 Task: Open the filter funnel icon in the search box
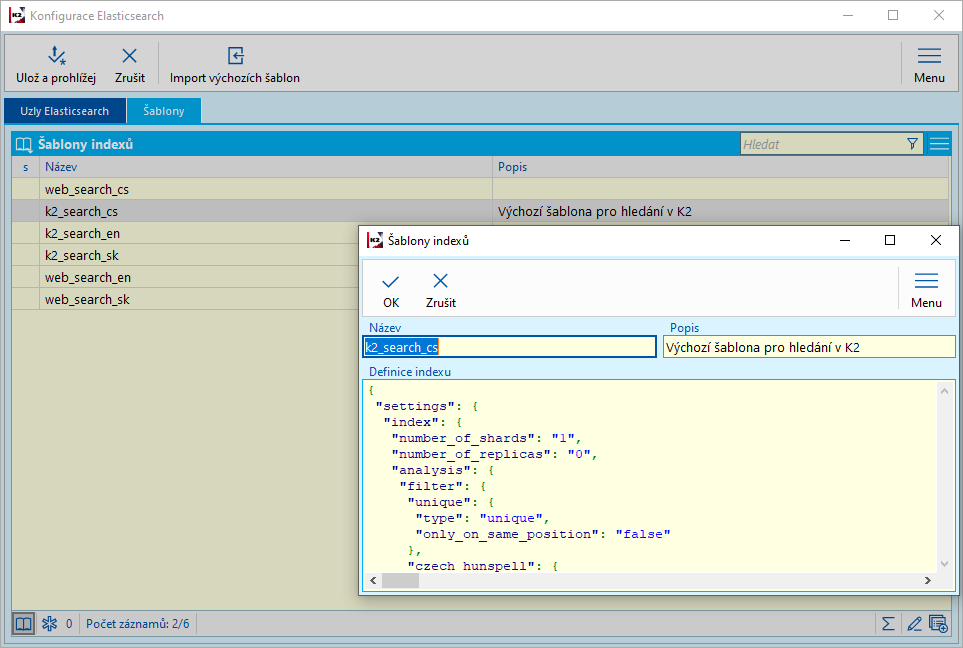click(912, 144)
